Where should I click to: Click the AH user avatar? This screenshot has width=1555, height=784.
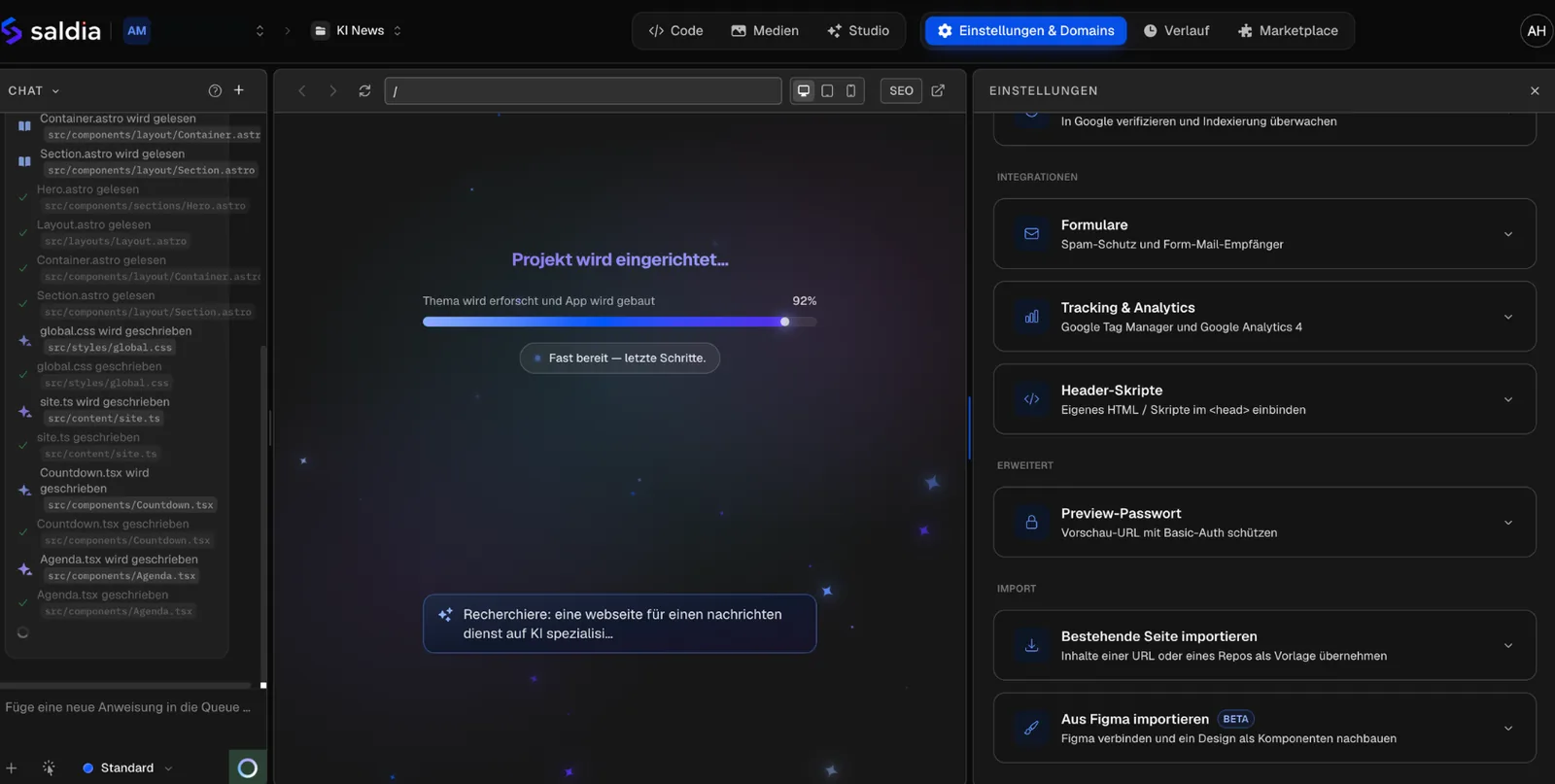click(x=1537, y=30)
